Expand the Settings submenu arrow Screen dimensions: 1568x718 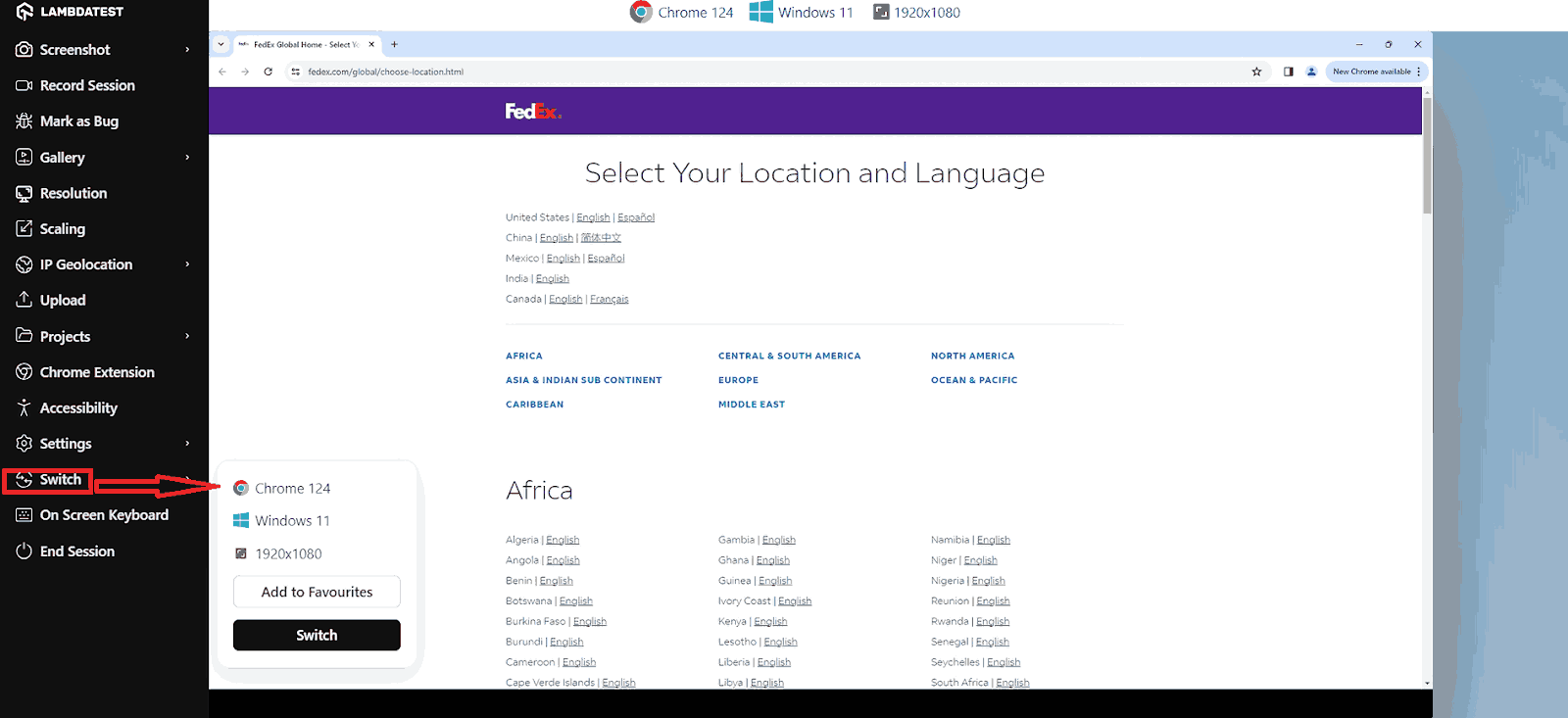187,444
